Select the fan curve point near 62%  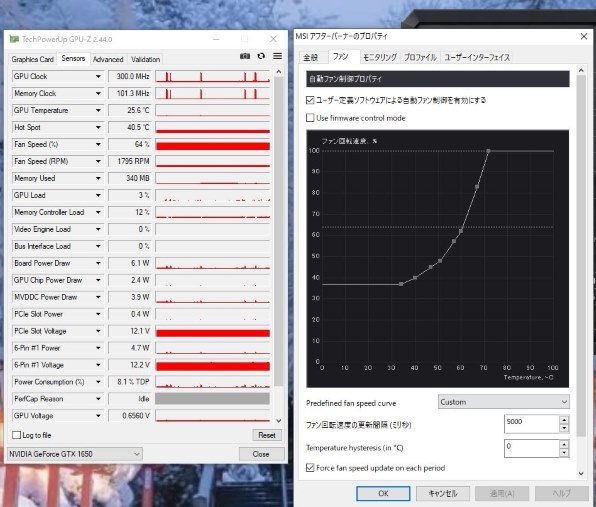pos(461,231)
